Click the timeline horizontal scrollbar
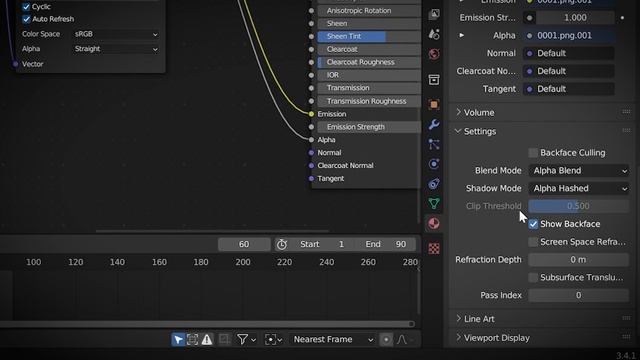640x360 pixels. pyautogui.click(x=207, y=324)
